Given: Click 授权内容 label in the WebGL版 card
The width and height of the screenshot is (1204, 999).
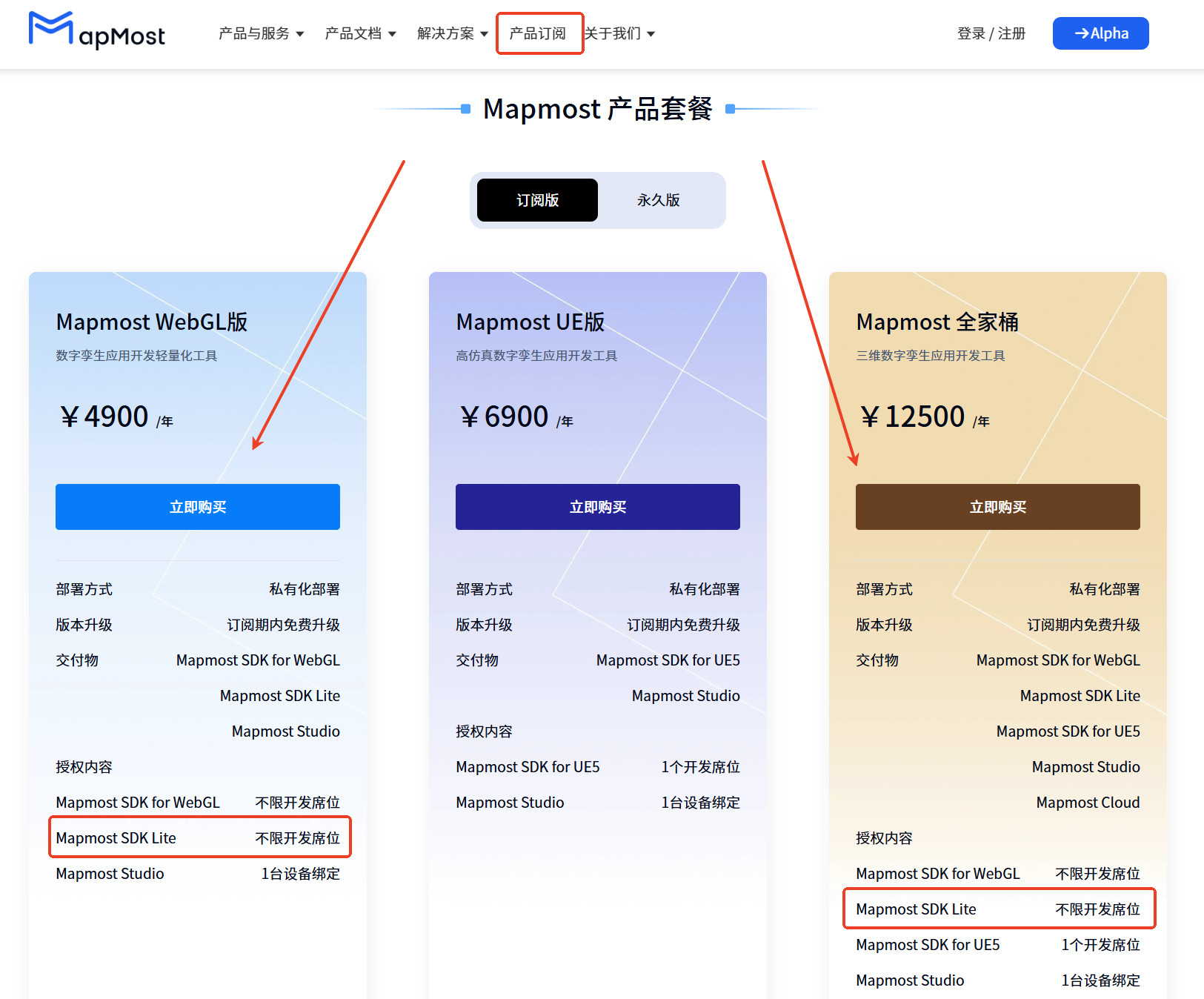Looking at the screenshot, I should [x=84, y=767].
